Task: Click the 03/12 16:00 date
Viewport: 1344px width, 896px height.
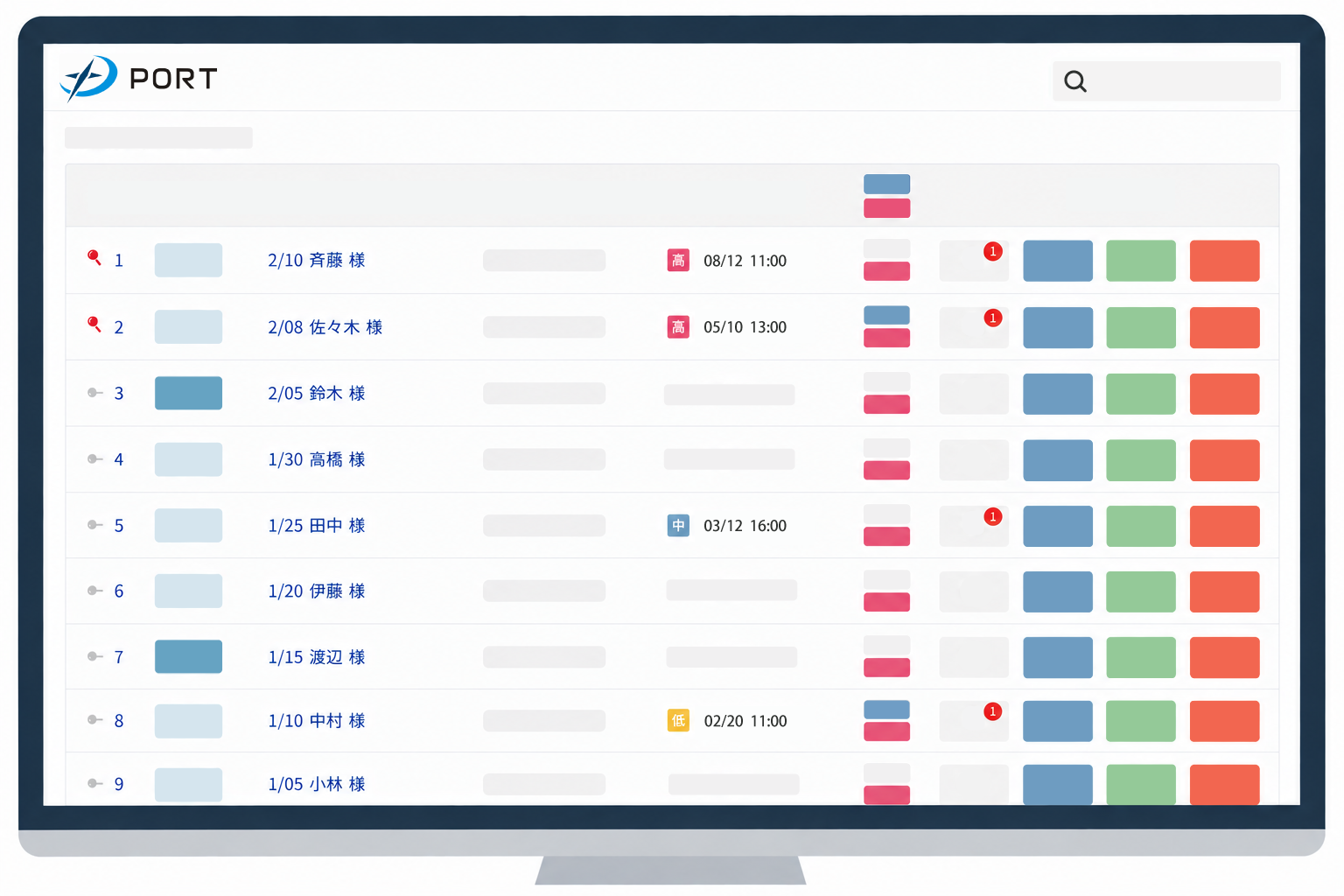Action: (x=745, y=526)
